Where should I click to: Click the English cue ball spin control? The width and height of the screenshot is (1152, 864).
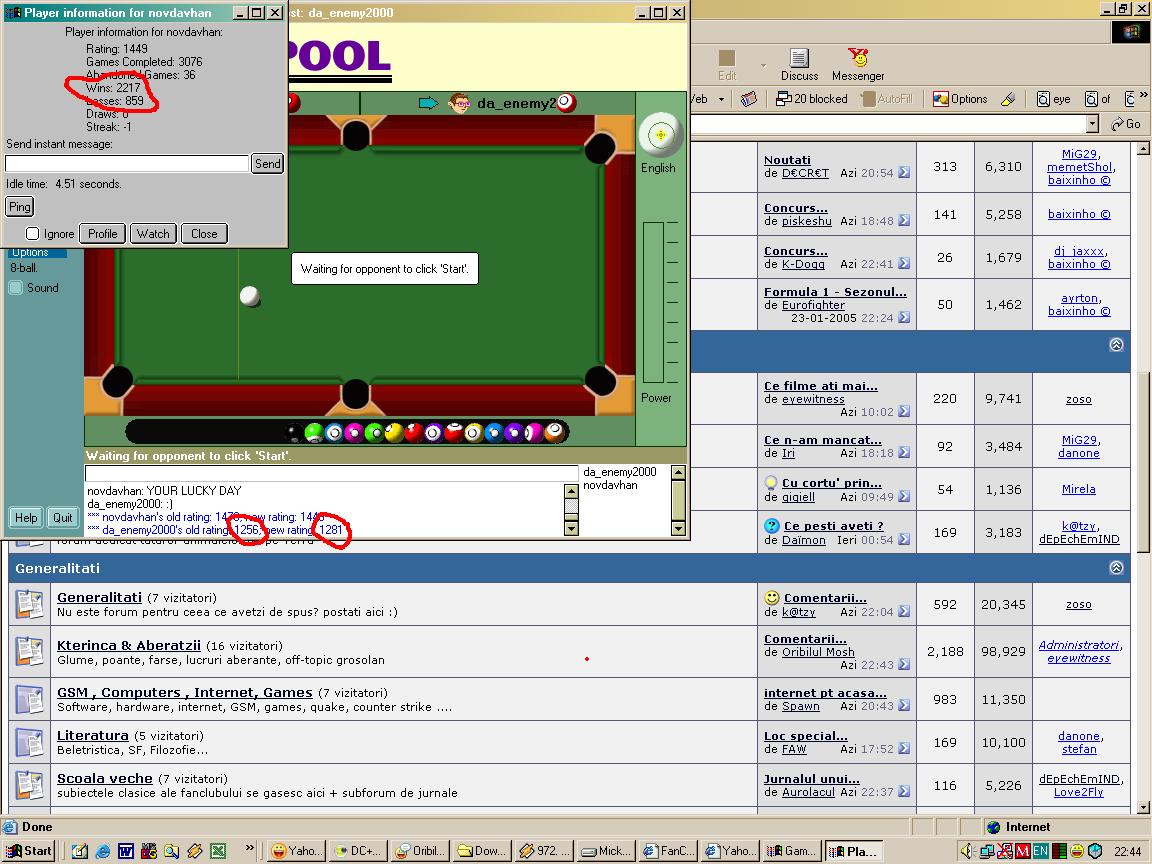[659, 134]
